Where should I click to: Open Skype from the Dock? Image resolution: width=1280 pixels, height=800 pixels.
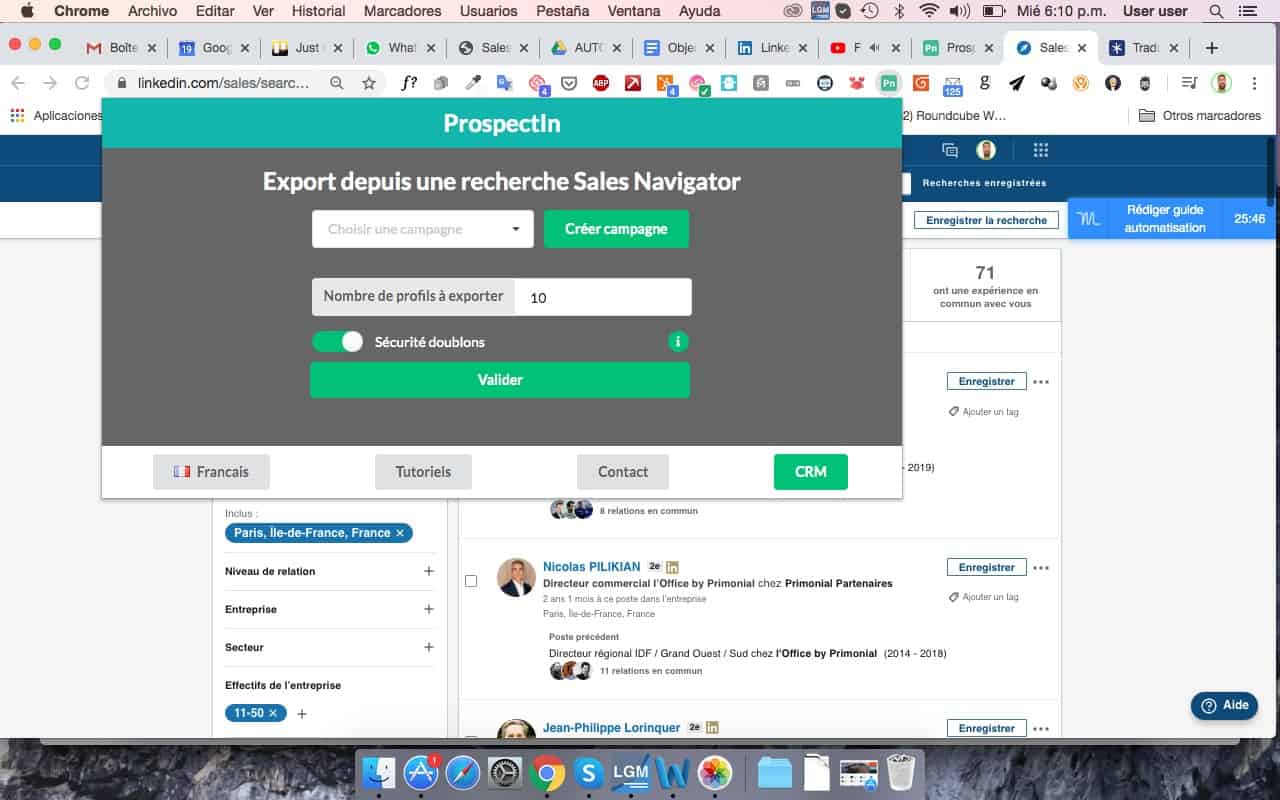tap(589, 772)
